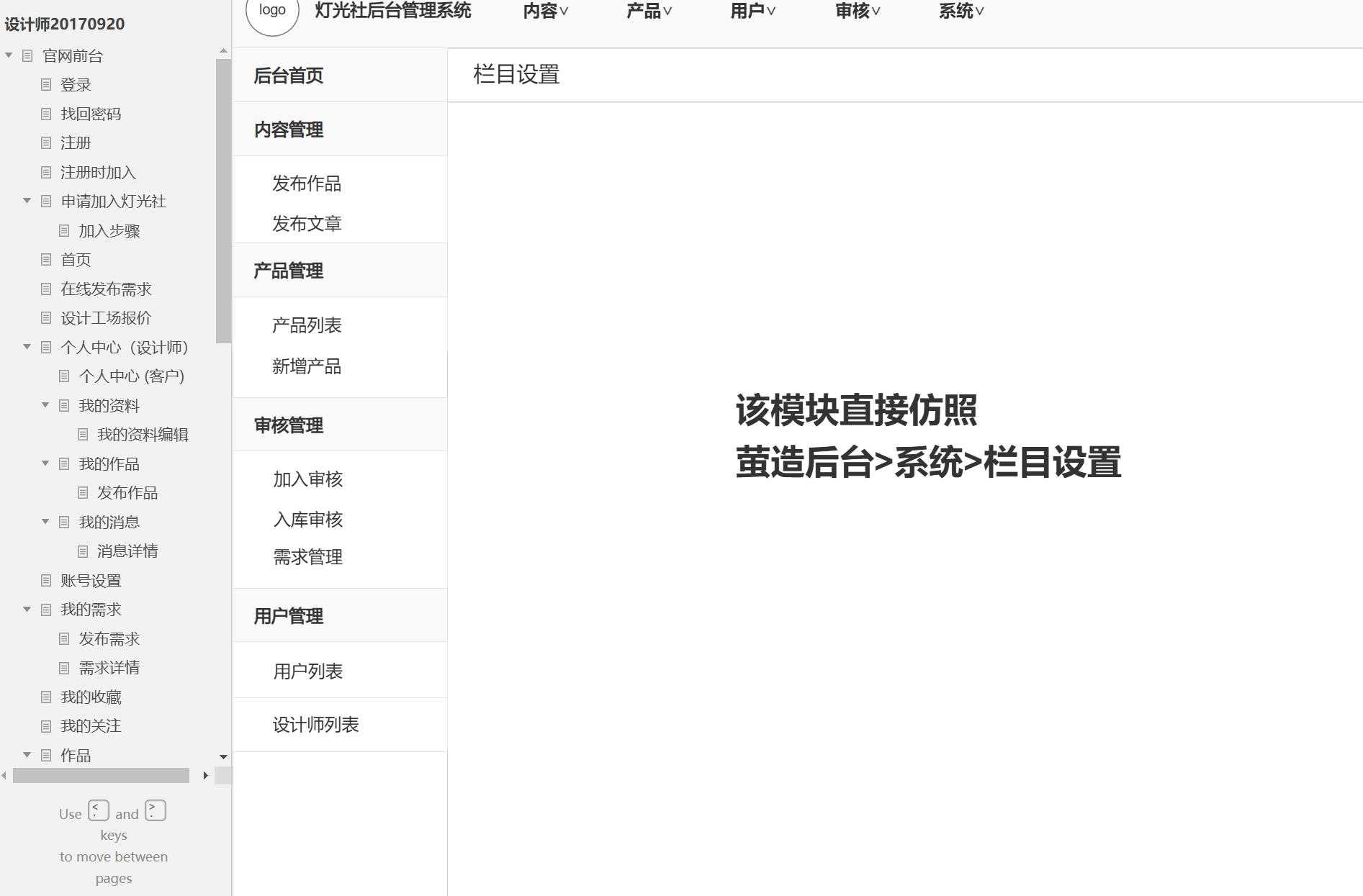Click the page icon next to 首页
This screenshot has width=1363, height=896.
tap(46, 259)
